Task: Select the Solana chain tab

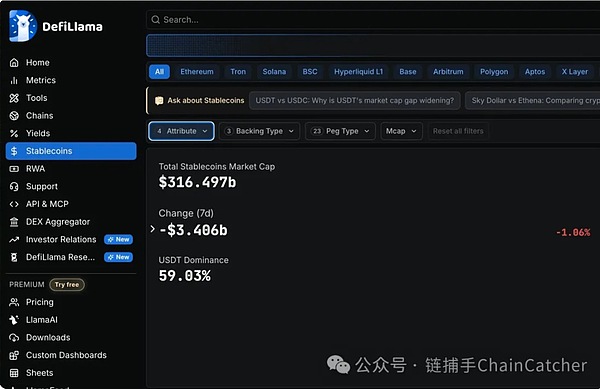Action: (274, 72)
